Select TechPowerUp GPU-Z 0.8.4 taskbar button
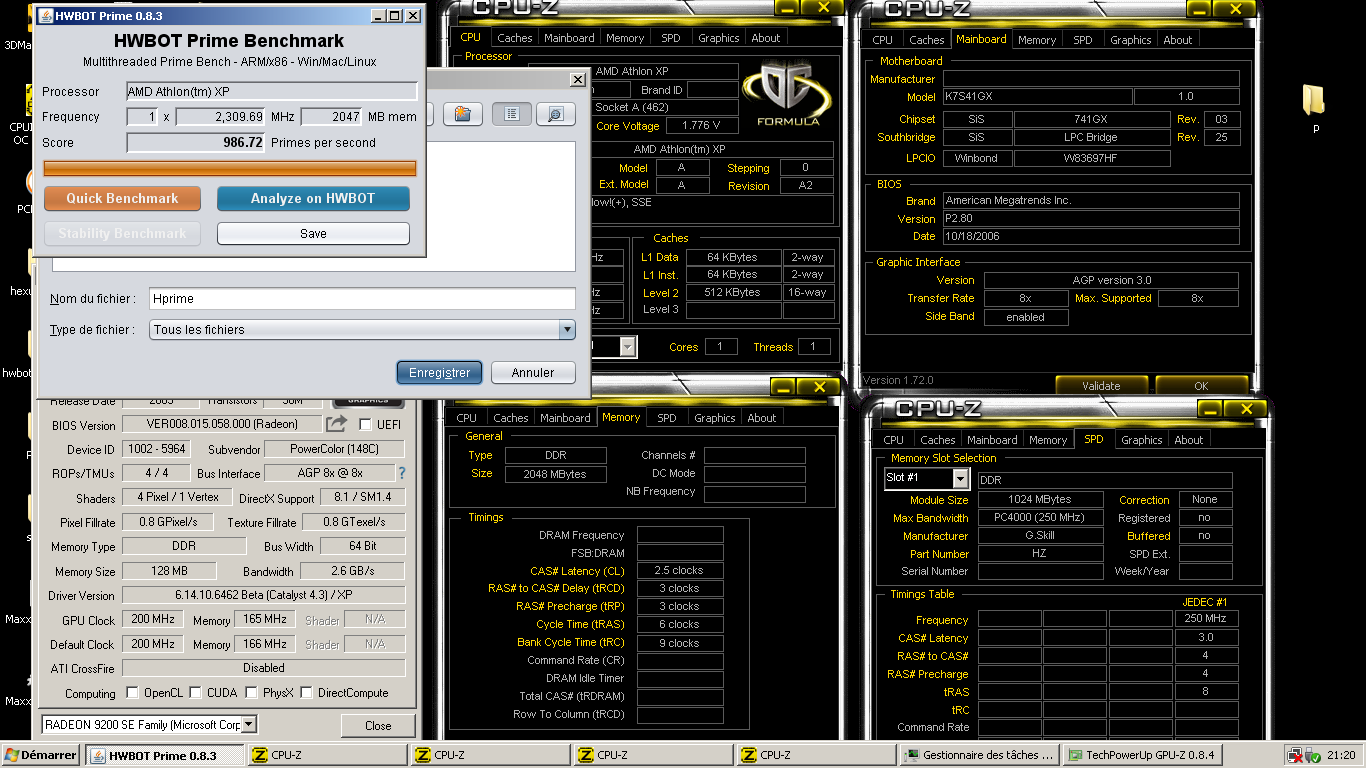1366x768 pixels. tap(1141, 755)
